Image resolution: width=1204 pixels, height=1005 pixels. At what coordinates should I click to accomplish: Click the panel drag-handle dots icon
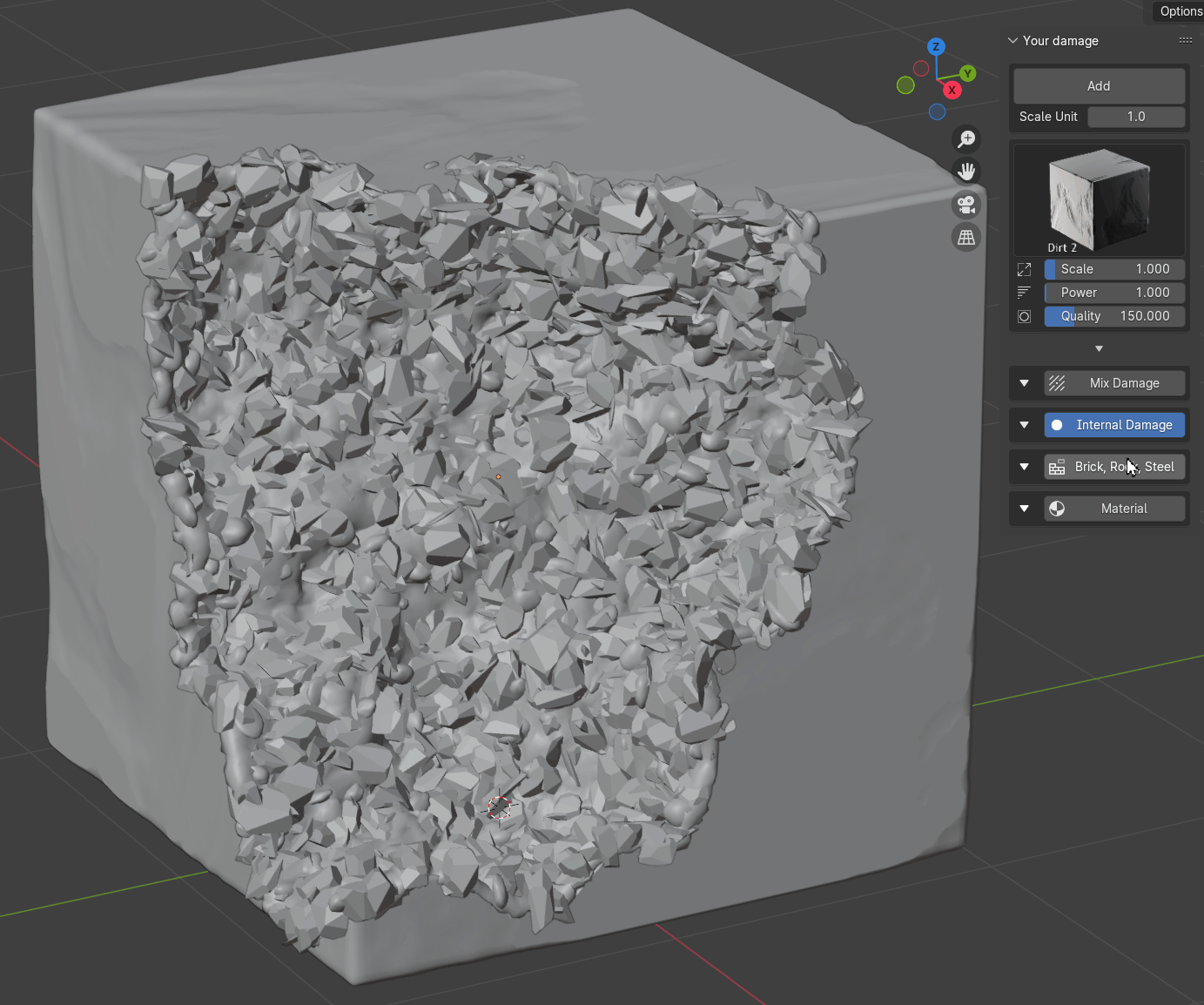[x=1185, y=41]
